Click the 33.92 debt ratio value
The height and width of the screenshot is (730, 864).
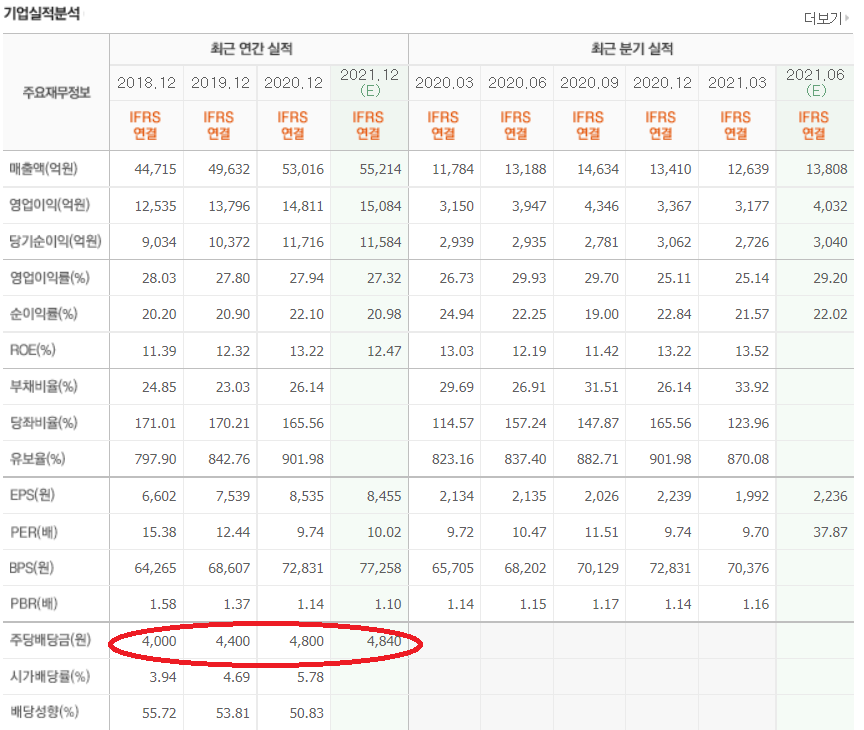[x=752, y=387]
